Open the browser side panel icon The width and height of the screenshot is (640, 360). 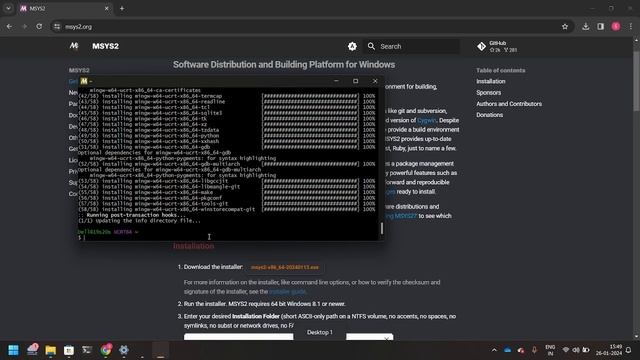click(x=600, y=27)
